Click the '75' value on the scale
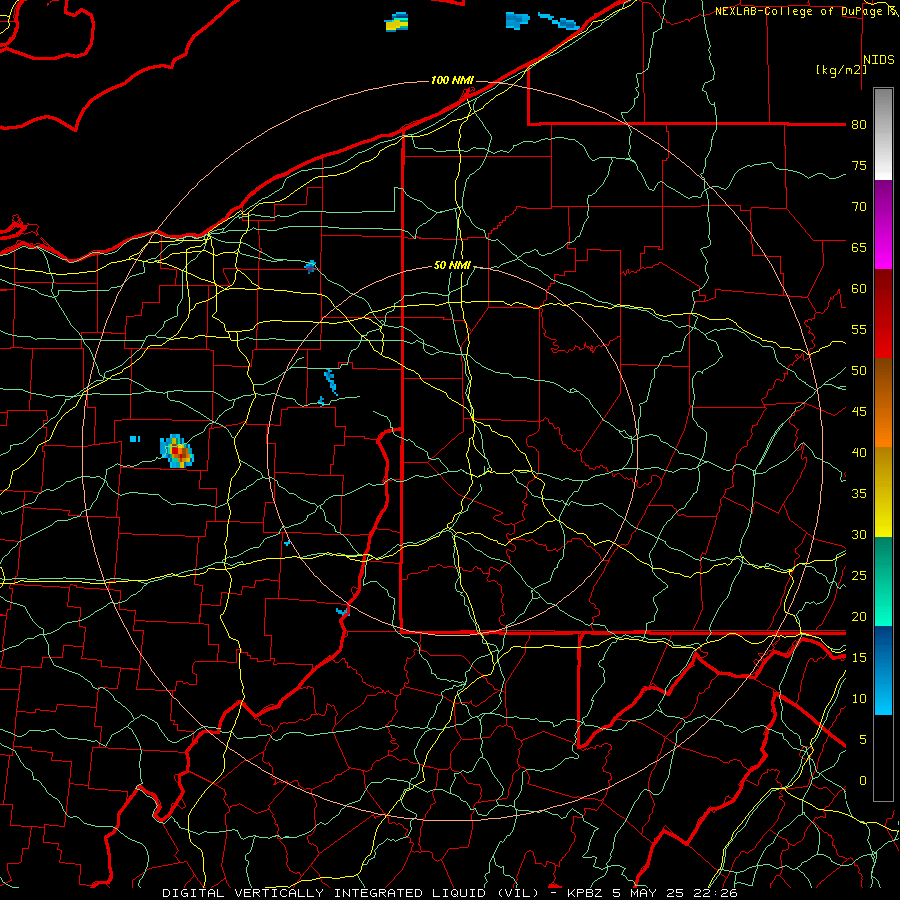The height and width of the screenshot is (900, 900). click(x=859, y=165)
